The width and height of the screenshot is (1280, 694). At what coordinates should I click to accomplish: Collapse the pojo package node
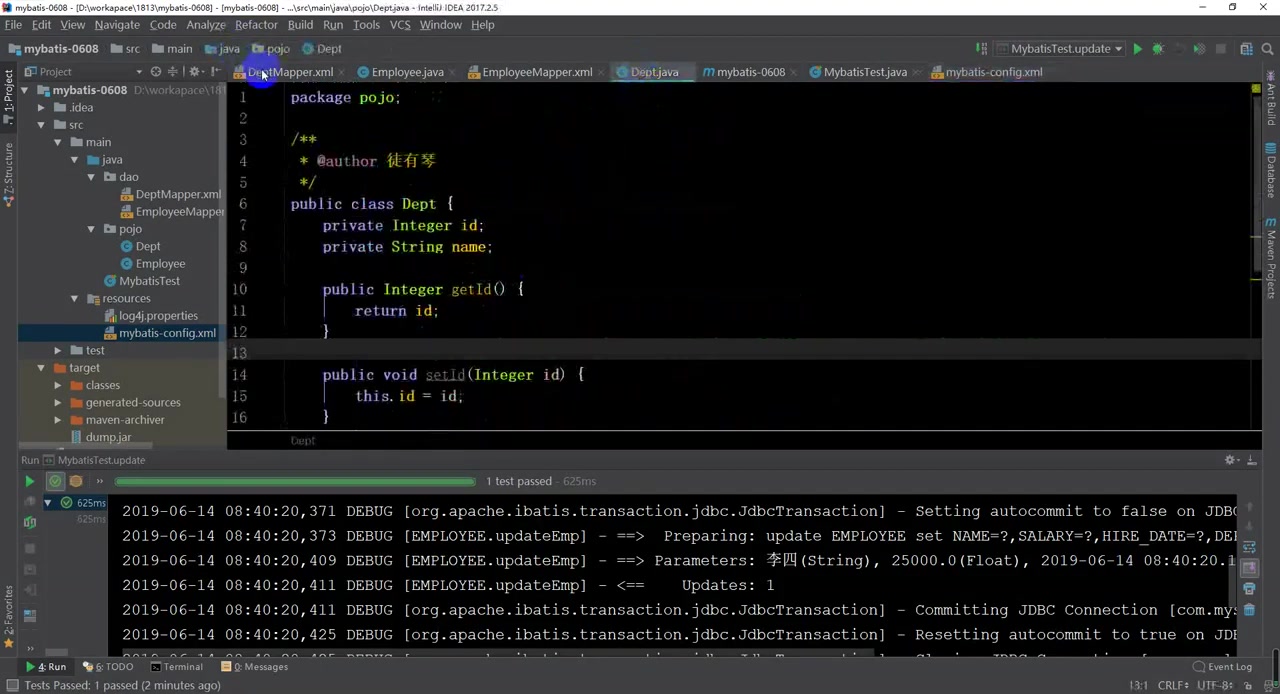91,229
